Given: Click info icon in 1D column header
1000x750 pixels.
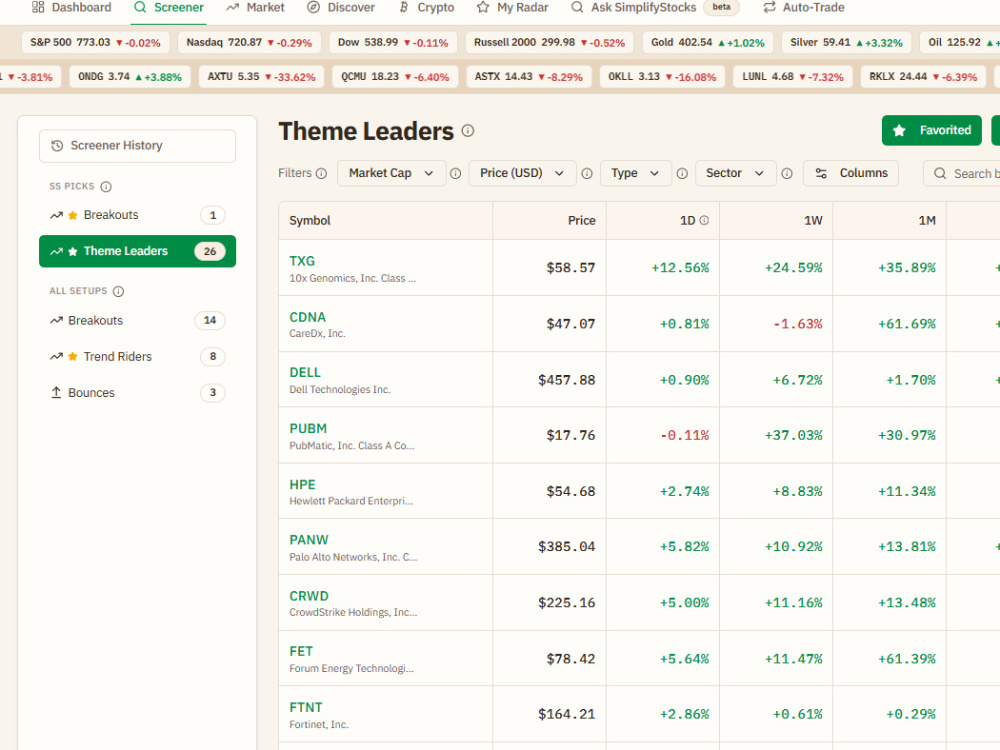Looking at the screenshot, I should pos(704,221).
